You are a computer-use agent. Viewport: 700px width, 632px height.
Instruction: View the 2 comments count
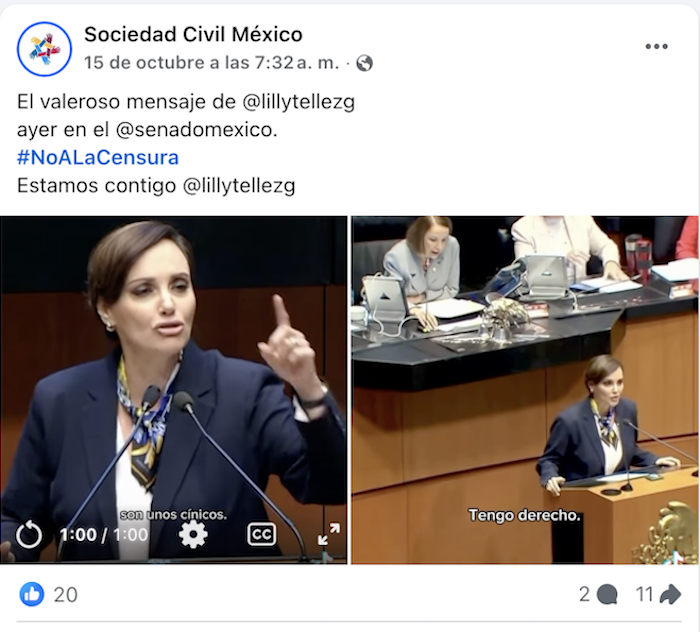tap(584, 595)
